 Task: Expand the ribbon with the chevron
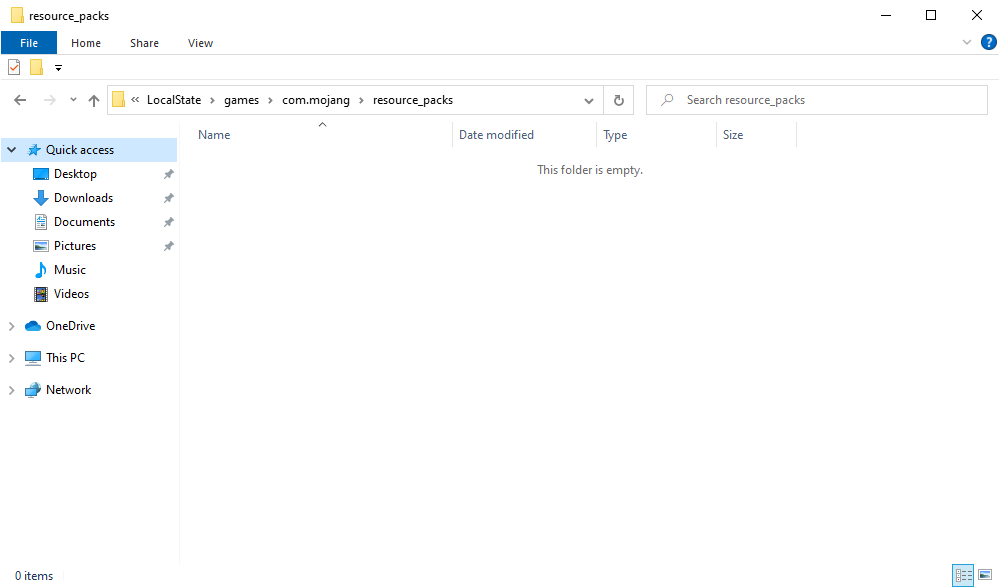[x=967, y=42]
